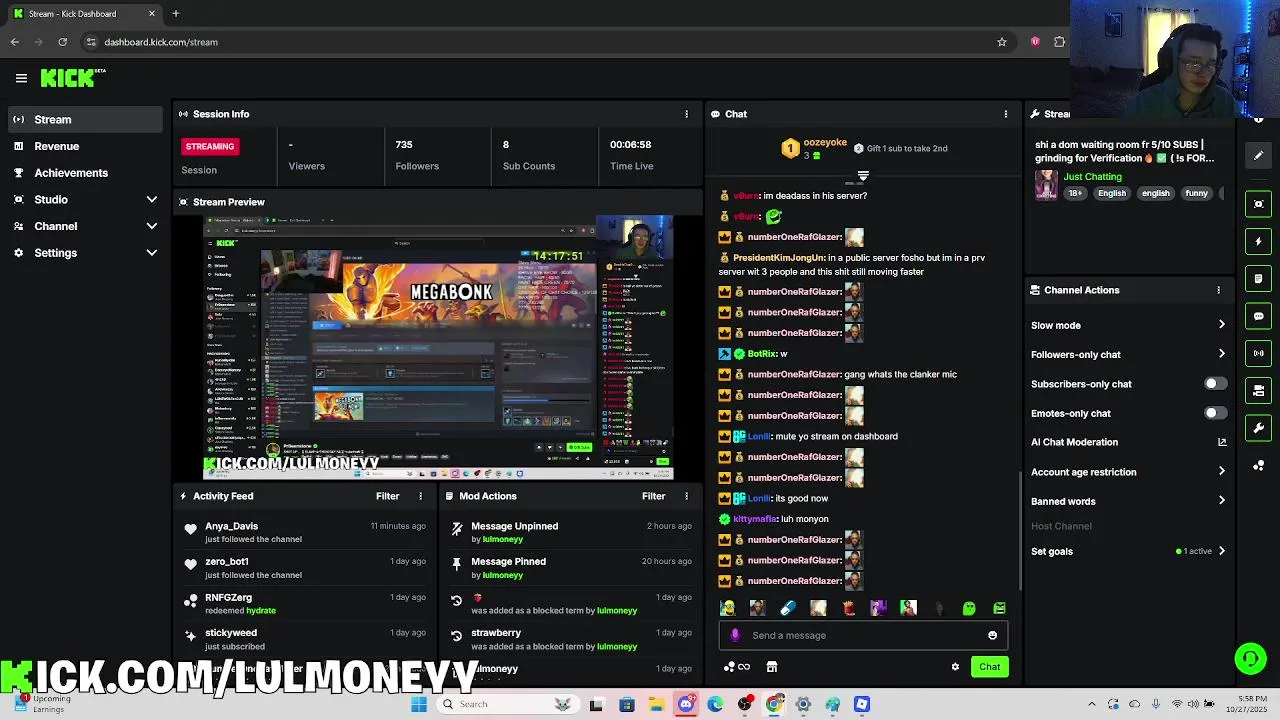The width and height of the screenshot is (1280, 720).
Task: Click the lightning bolt icon in right toolbar
Action: 1259,241
